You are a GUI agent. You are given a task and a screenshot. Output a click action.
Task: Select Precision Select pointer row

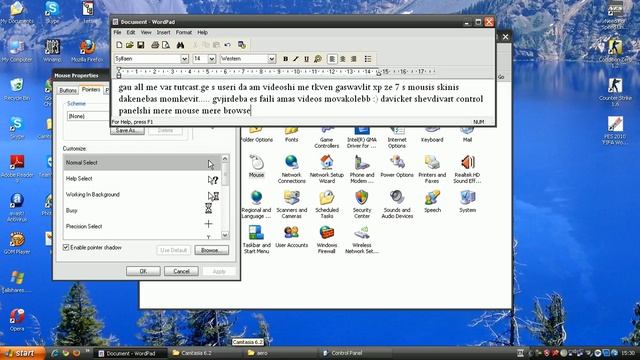tap(142, 226)
